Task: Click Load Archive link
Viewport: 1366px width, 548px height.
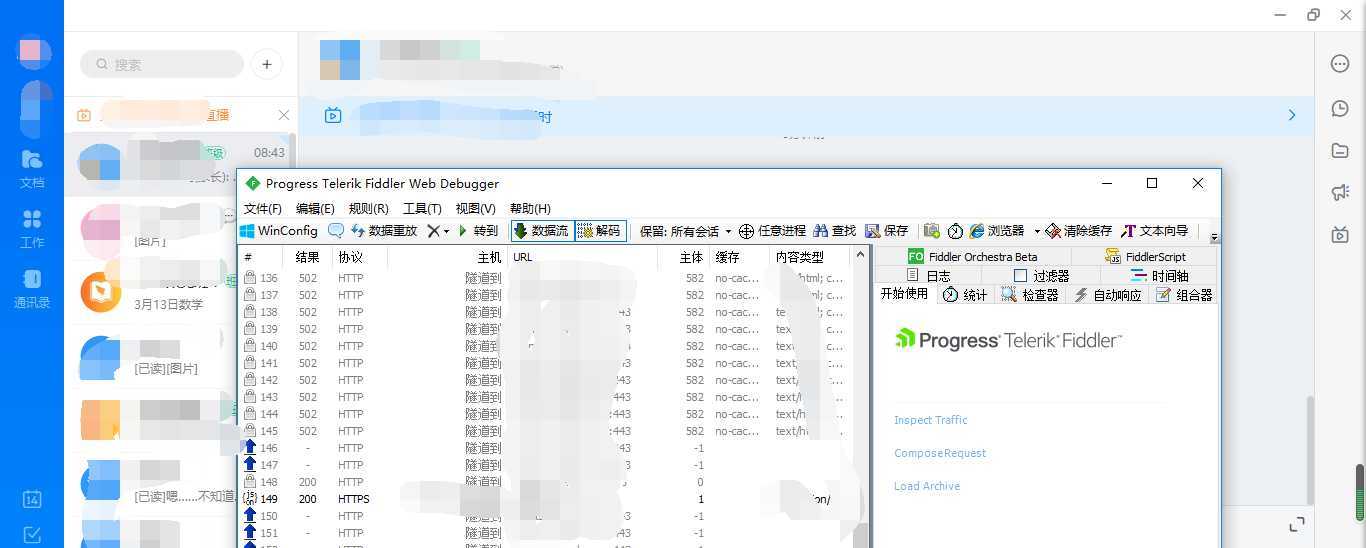Action: click(x=927, y=486)
